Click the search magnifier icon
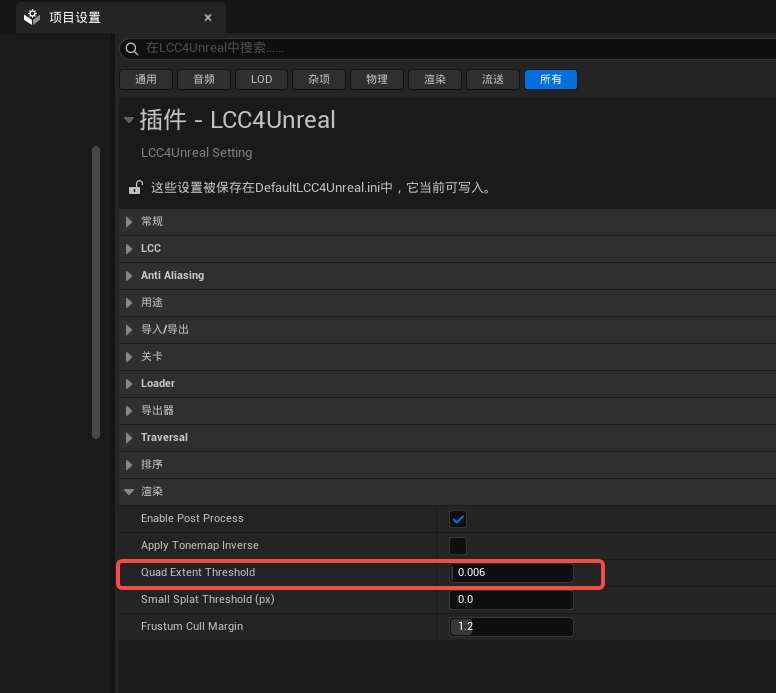The height and width of the screenshot is (693, 776). click(x=132, y=49)
